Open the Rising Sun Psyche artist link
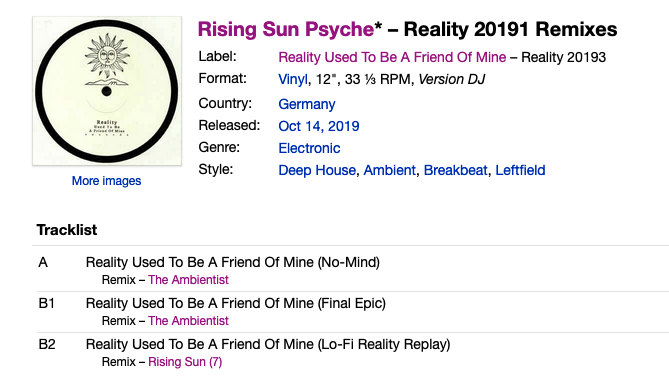669x386 pixels. (x=286, y=29)
